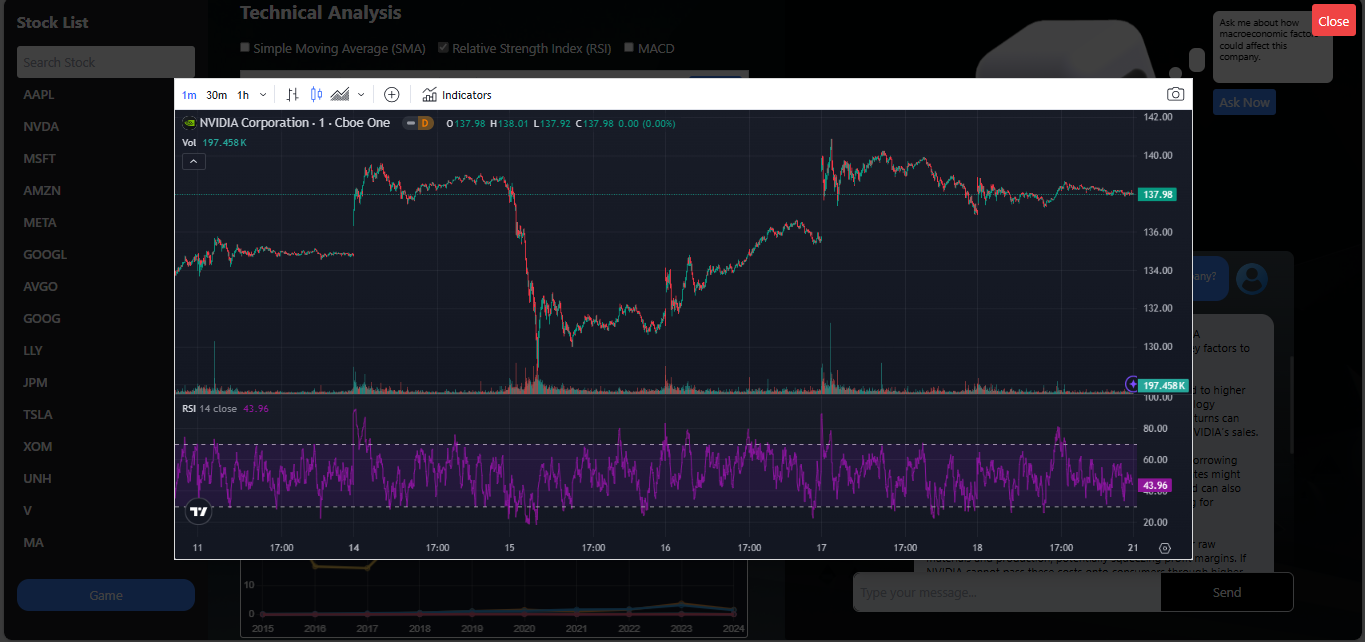This screenshot has height=642, width=1365.
Task: Open chart settings gear near time axis
Action: [x=1165, y=548]
